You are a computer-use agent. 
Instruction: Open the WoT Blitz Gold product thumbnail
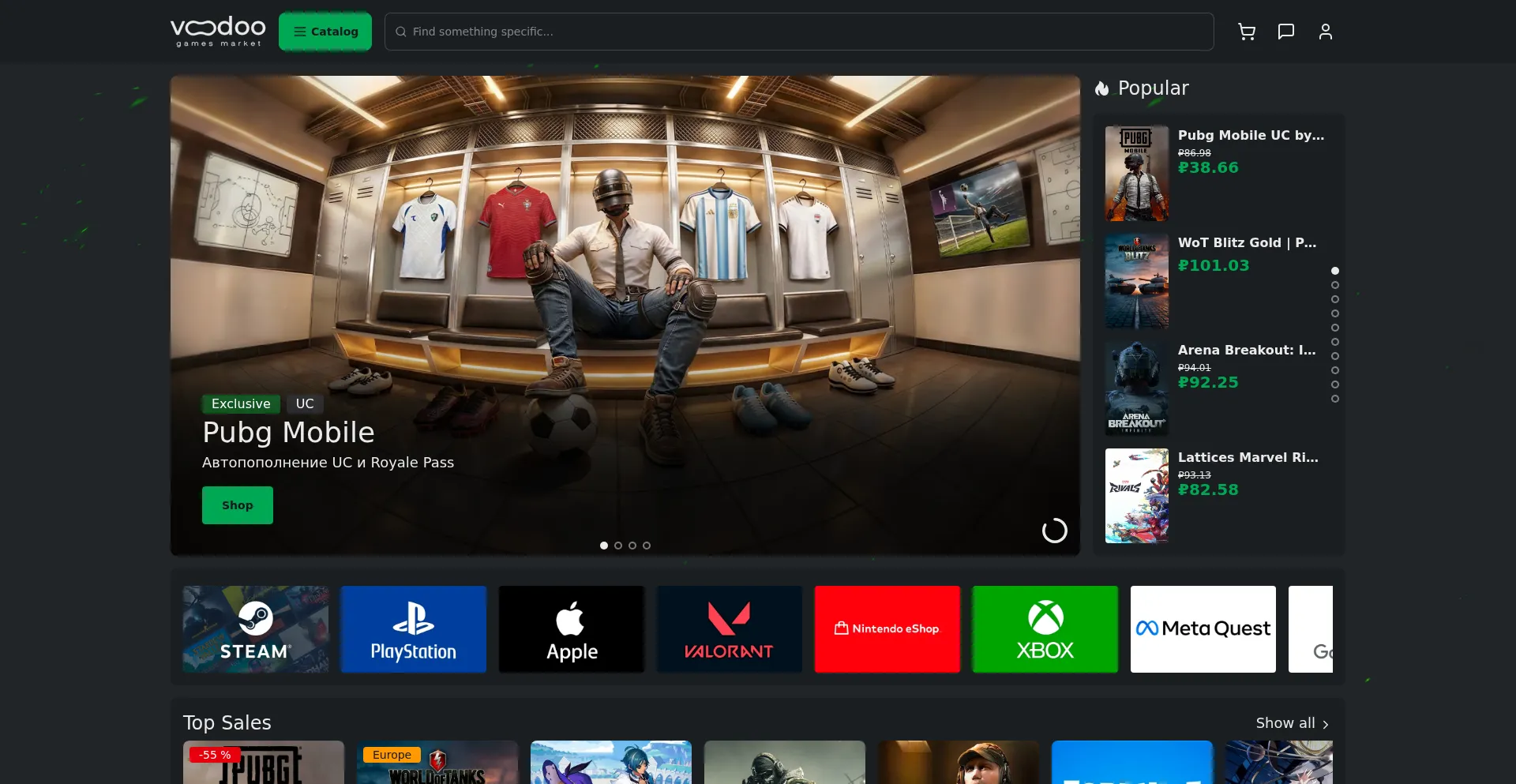point(1137,281)
